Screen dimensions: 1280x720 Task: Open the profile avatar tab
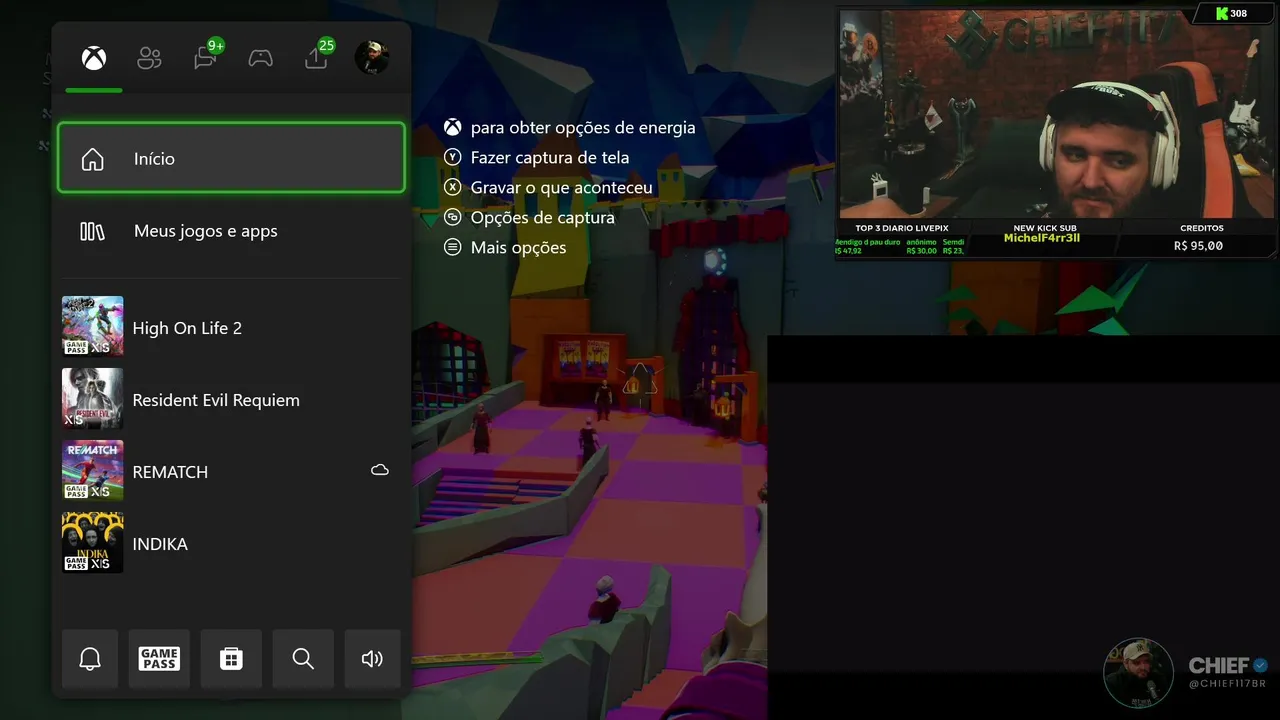click(372, 58)
